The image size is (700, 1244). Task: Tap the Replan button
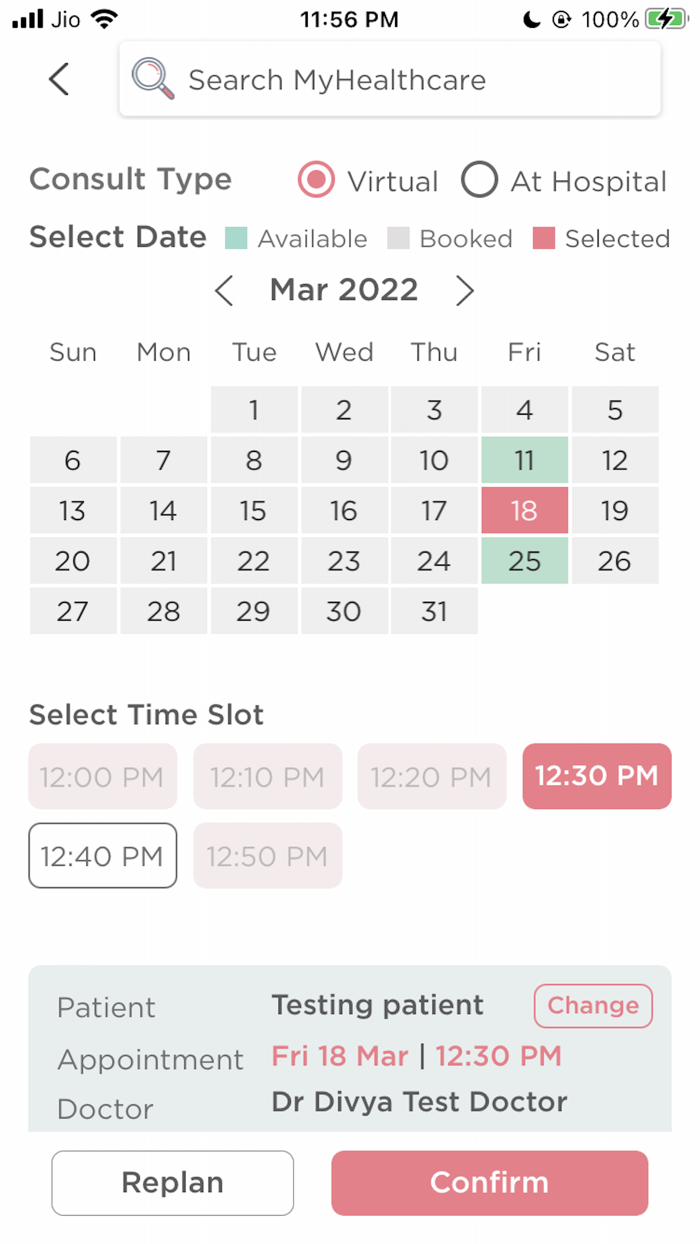172,1182
